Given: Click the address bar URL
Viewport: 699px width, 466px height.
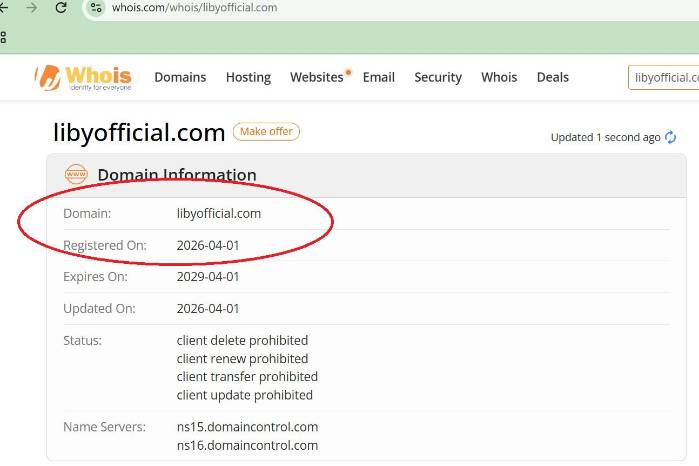Looking at the screenshot, I should (194, 8).
